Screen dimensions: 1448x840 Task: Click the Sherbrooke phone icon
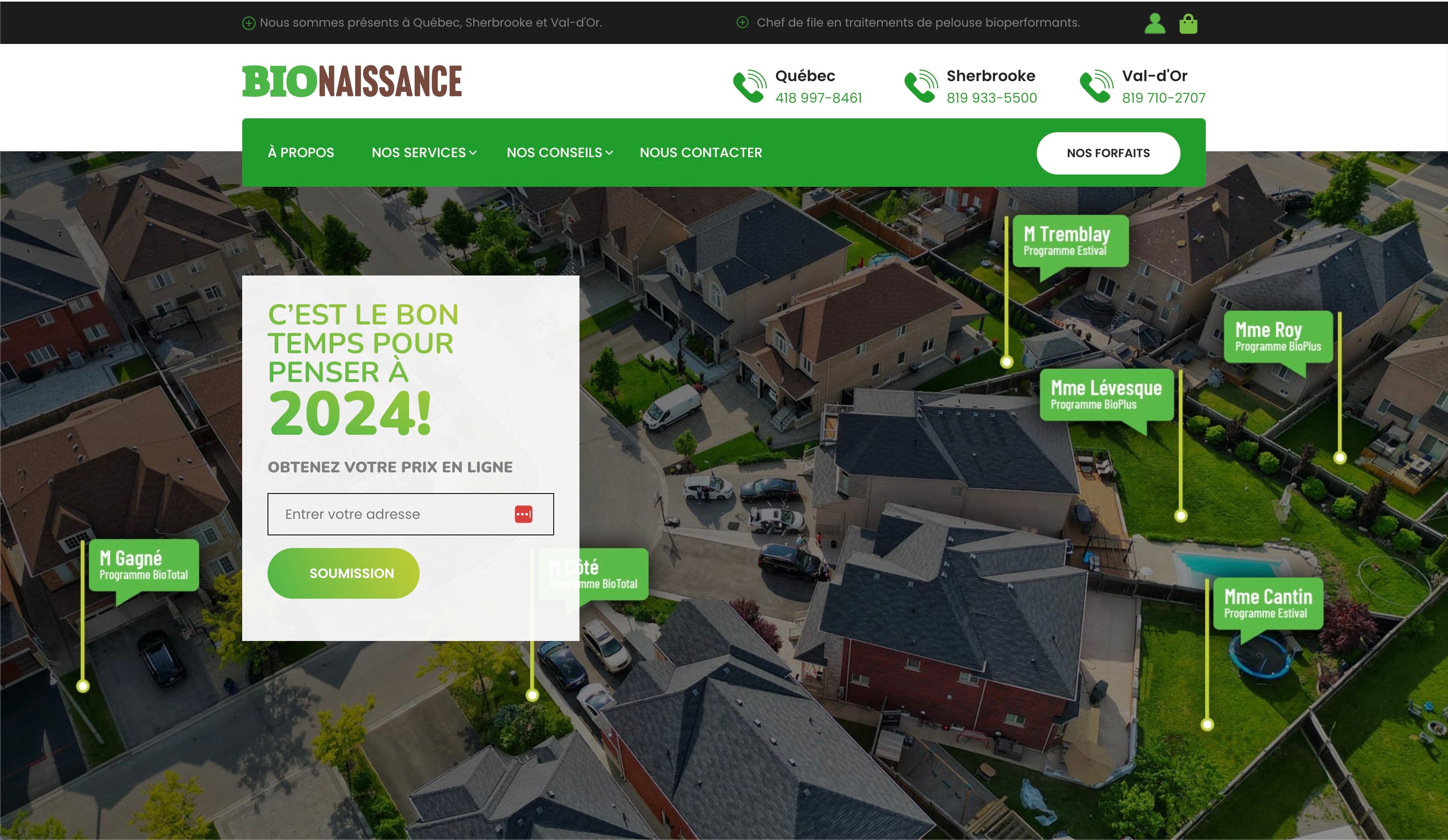pyautogui.click(x=921, y=87)
